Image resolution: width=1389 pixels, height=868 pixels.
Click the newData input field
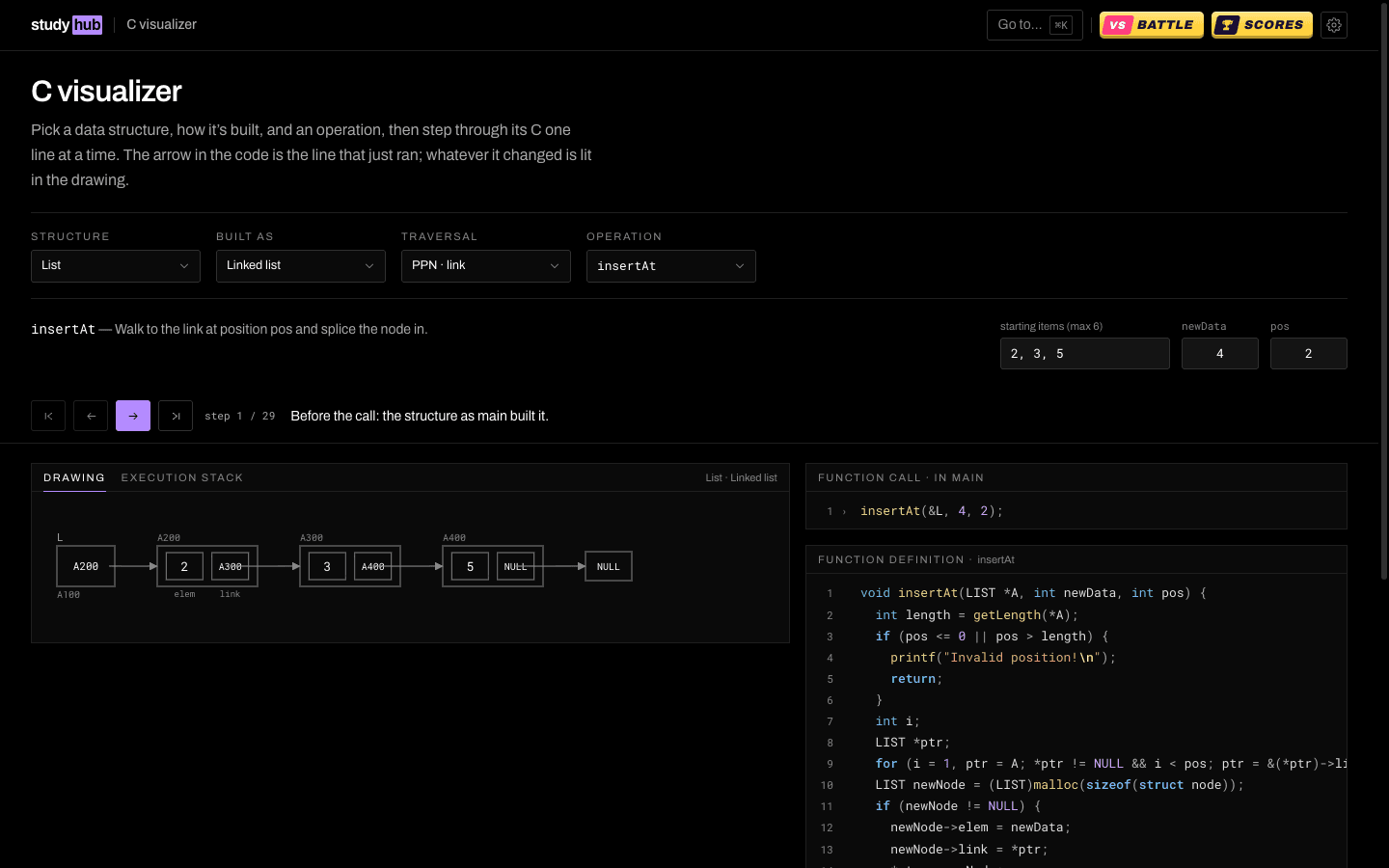1220,354
